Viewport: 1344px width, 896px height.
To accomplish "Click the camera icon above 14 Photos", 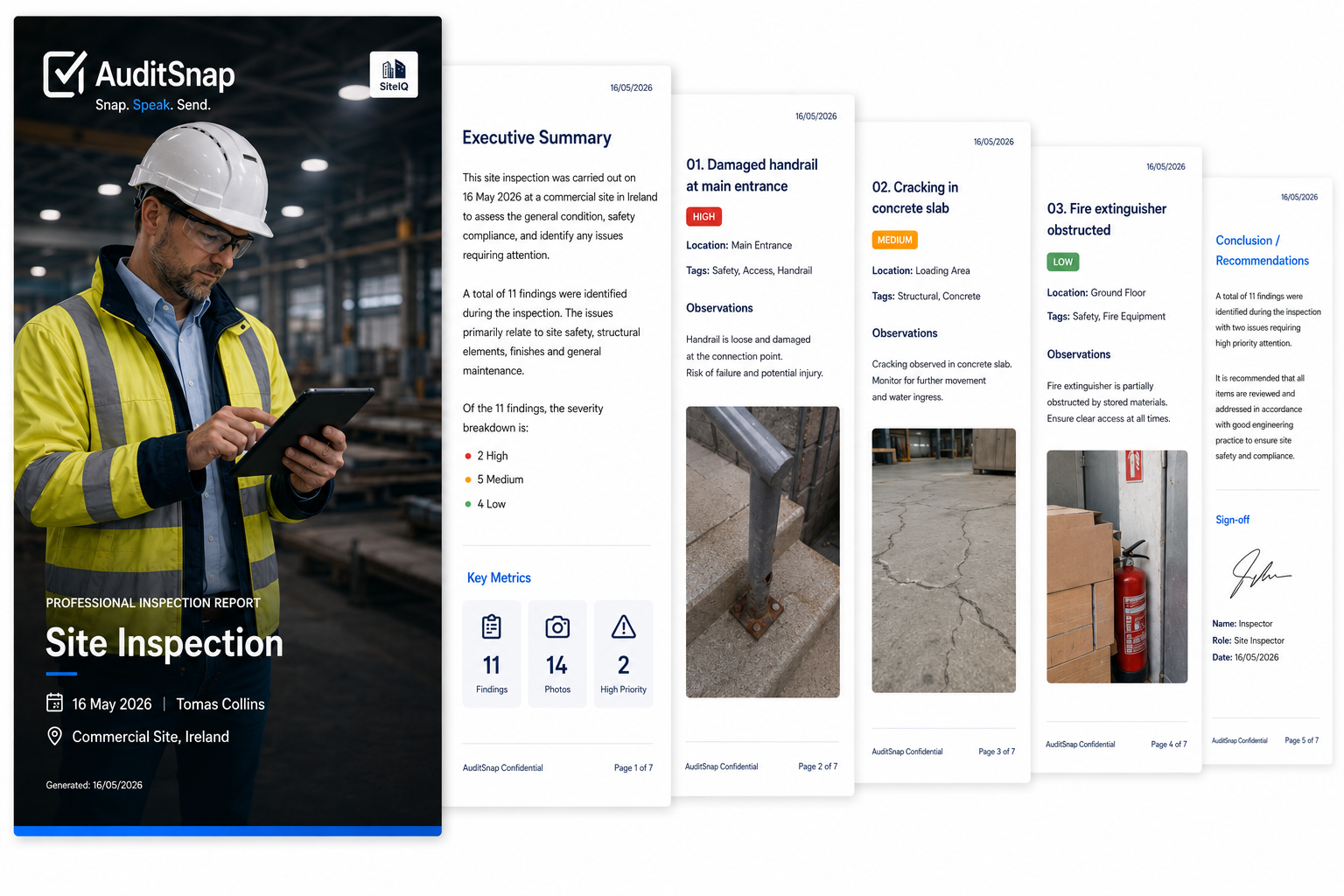I will (557, 626).
